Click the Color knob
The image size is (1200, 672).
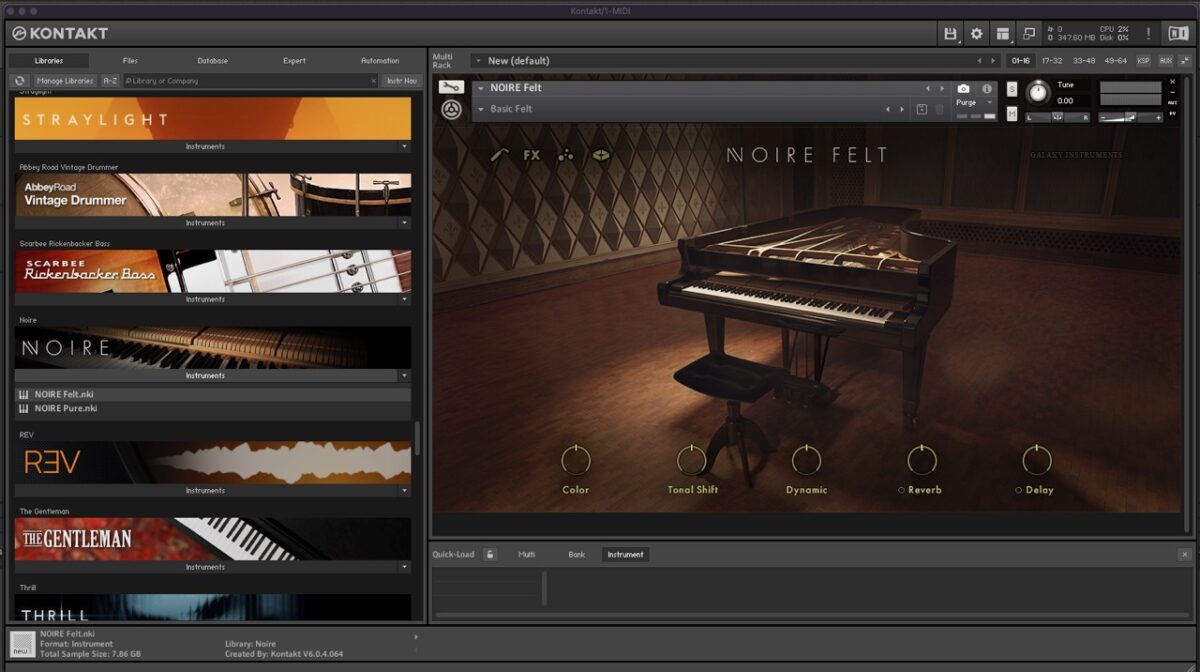click(x=576, y=460)
